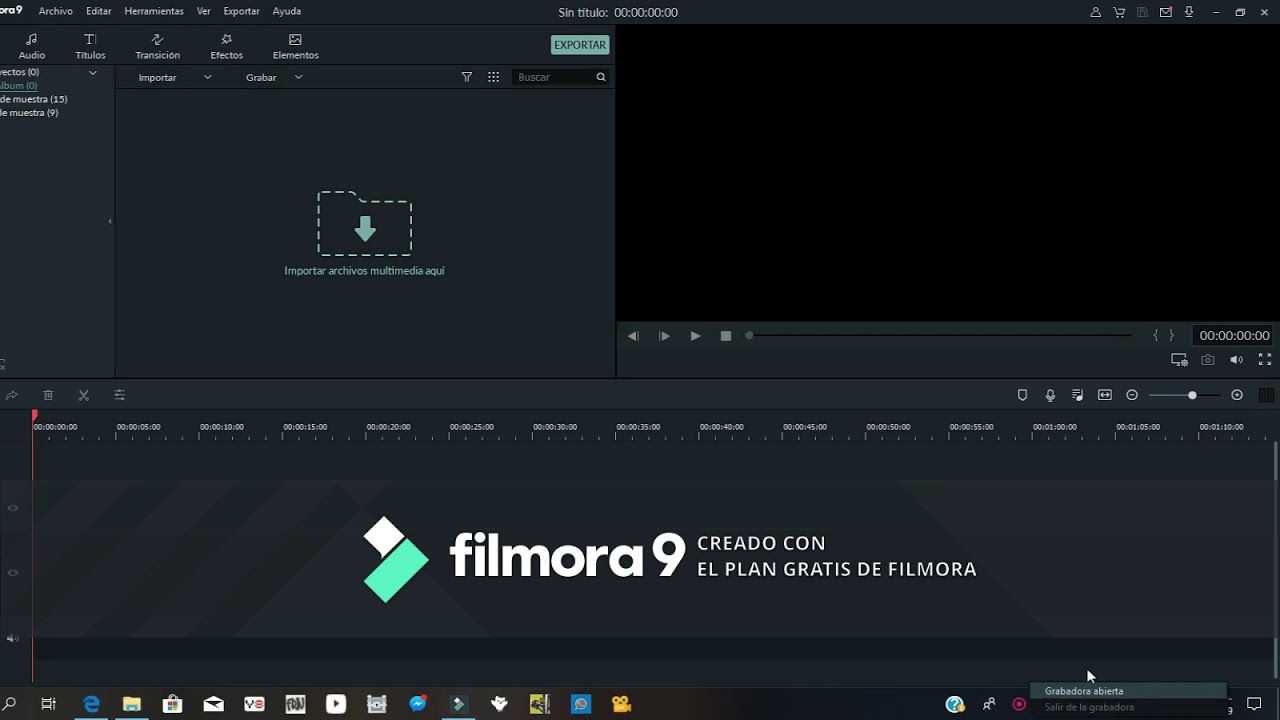Collapse the projects folder chevron
1280x720 pixels.
pos(93,72)
